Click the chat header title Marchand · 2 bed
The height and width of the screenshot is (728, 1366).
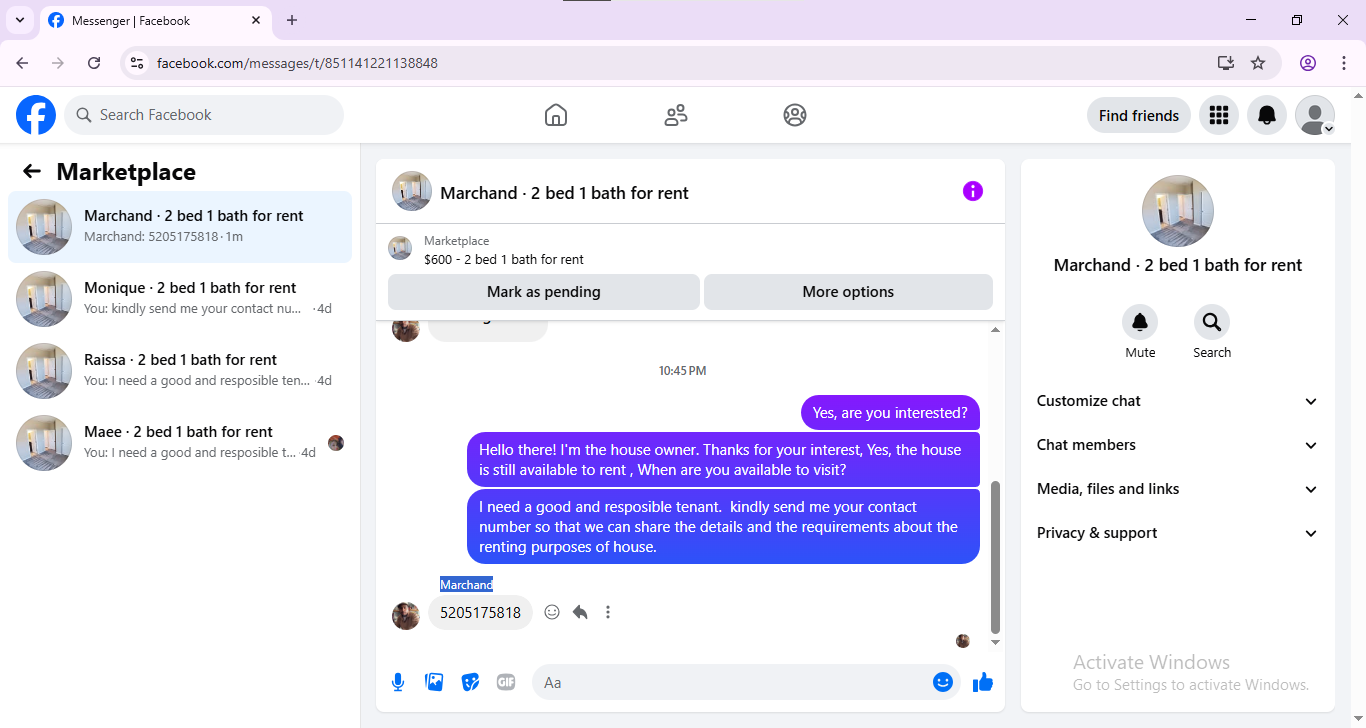tap(564, 193)
